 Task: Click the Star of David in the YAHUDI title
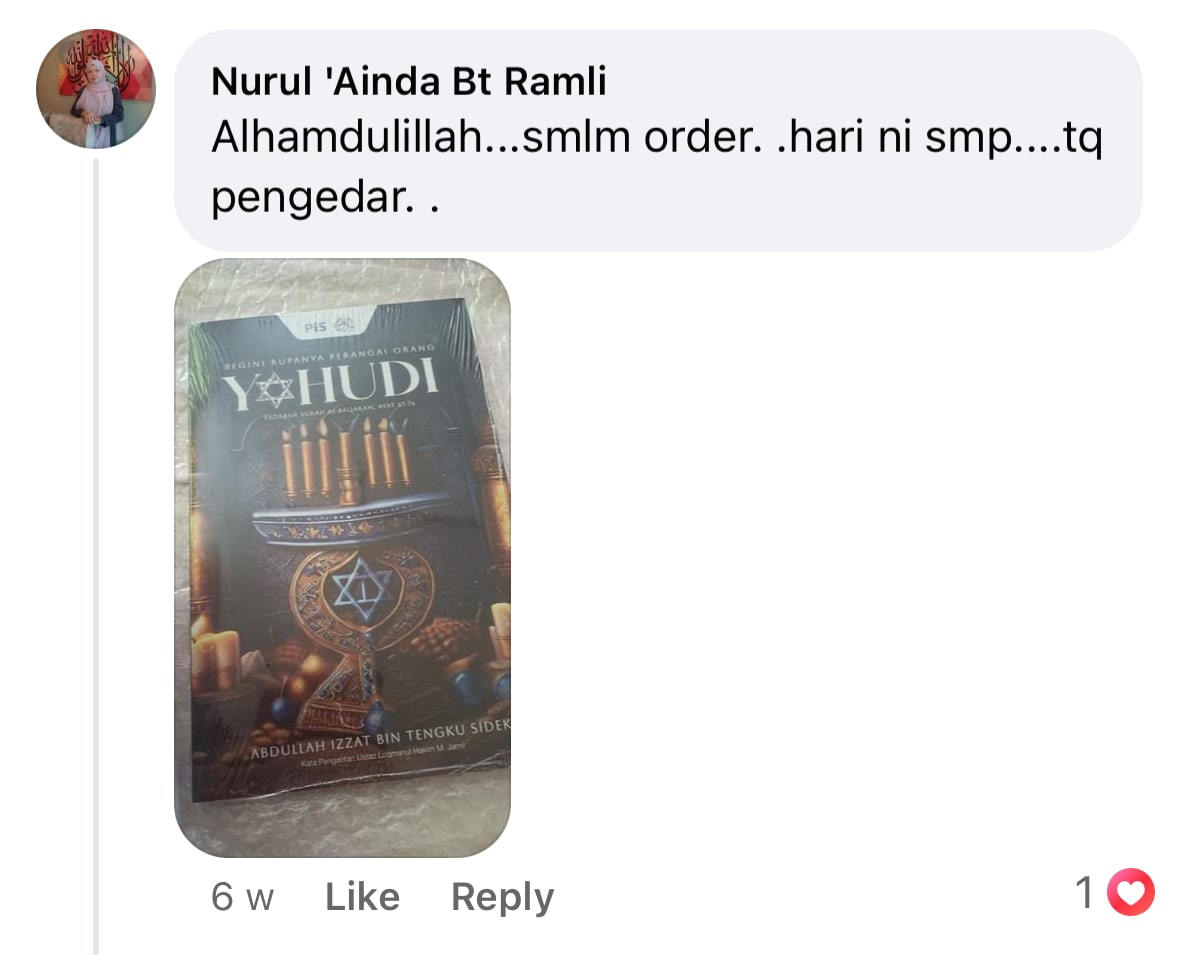(274, 390)
